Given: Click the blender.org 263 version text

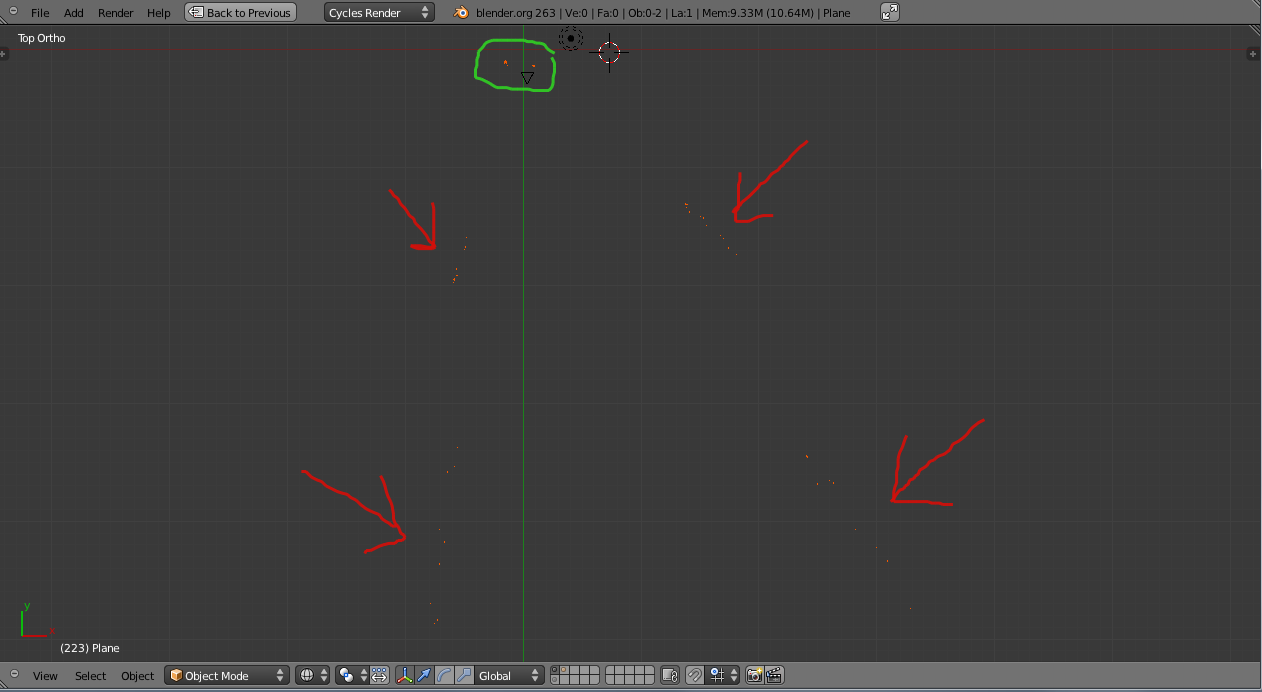Looking at the screenshot, I should coord(516,13).
